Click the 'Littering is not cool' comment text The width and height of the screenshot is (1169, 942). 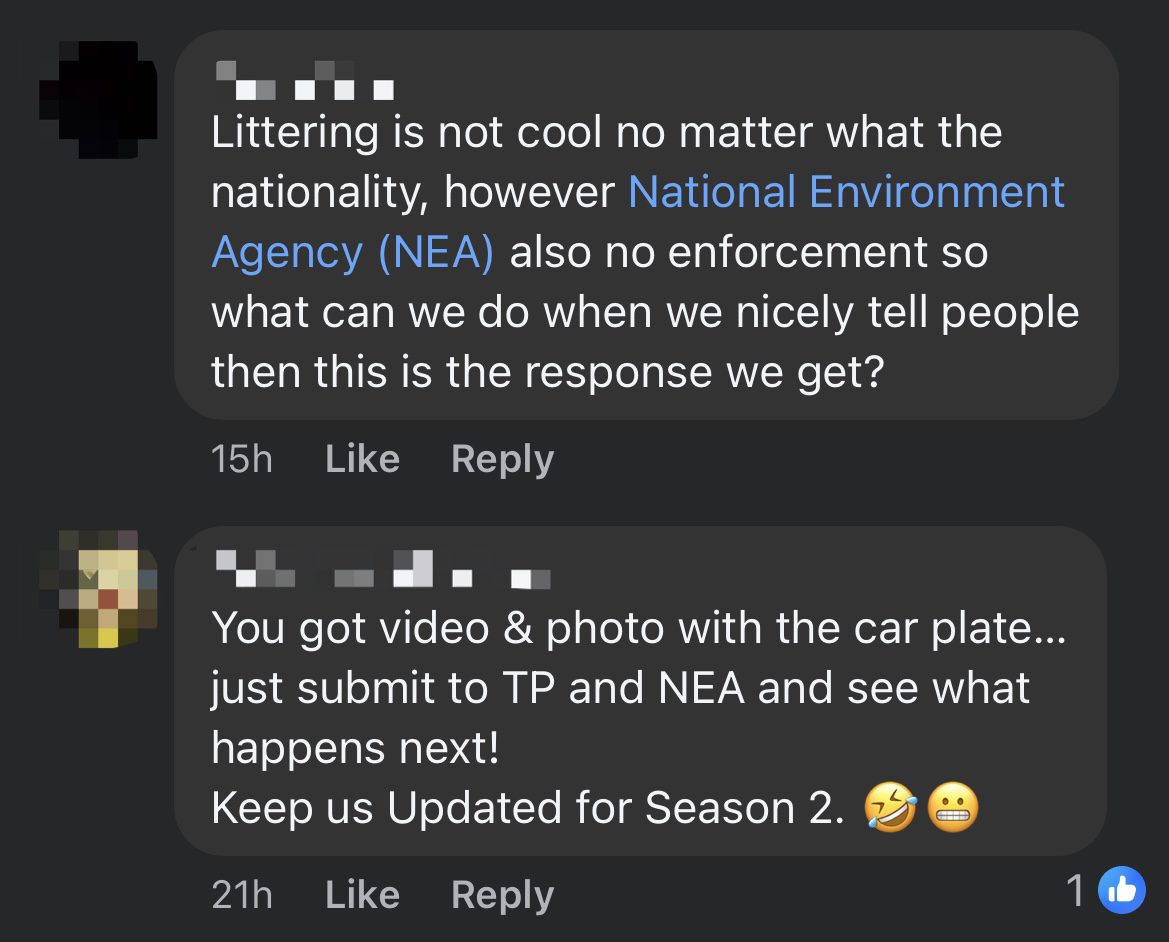(606, 132)
